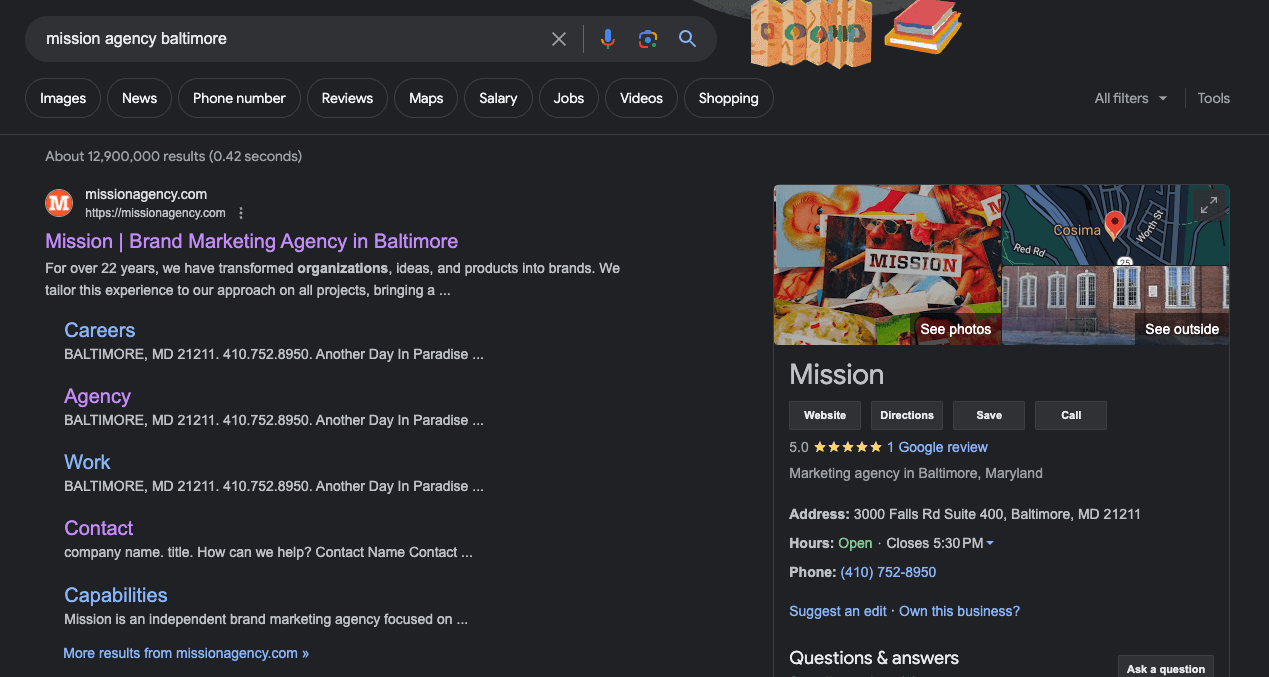Switch to Shopping results
This screenshot has height=677, width=1269.
pos(728,98)
